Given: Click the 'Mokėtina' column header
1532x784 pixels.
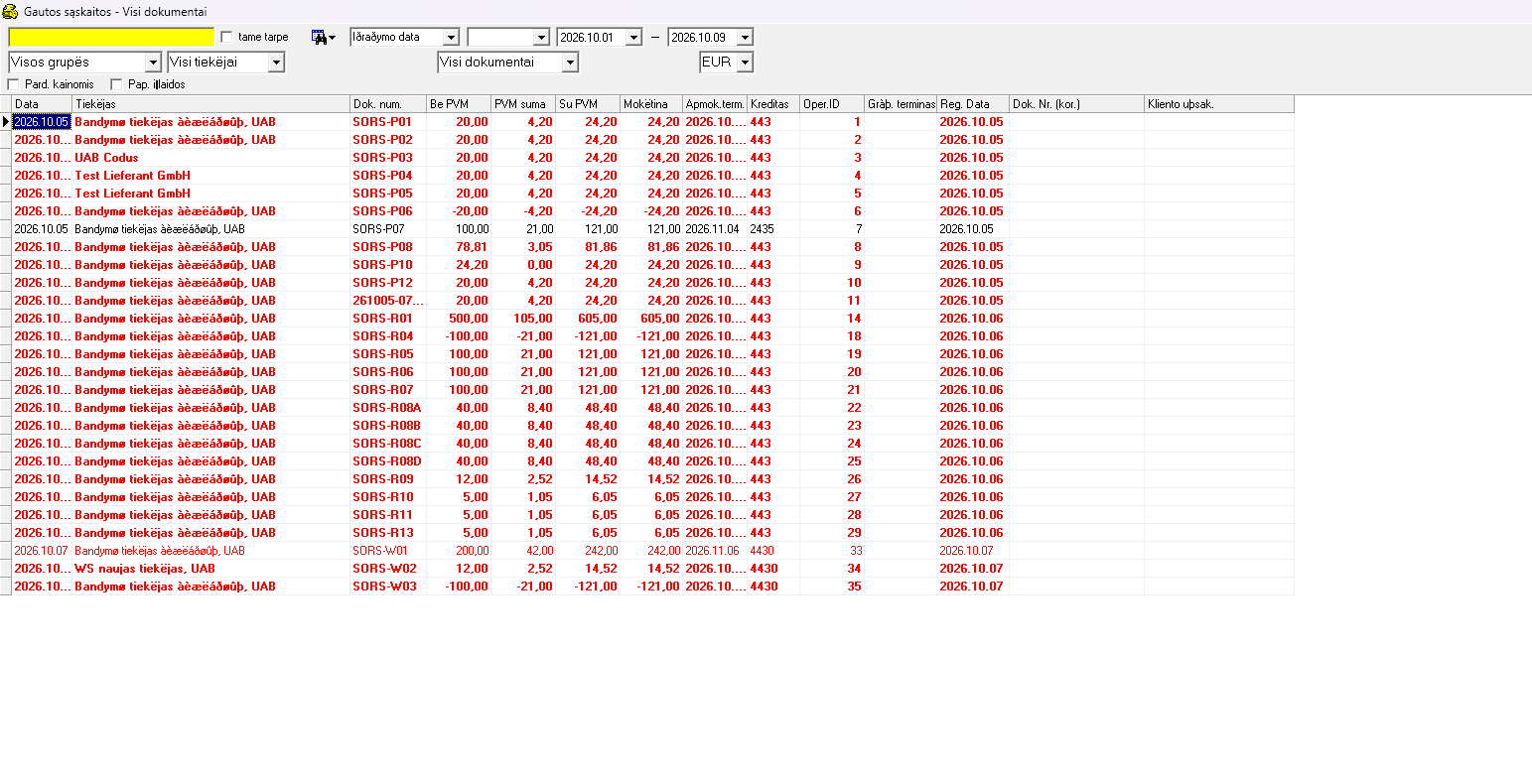Looking at the screenshot, I should tap(651, 104).
